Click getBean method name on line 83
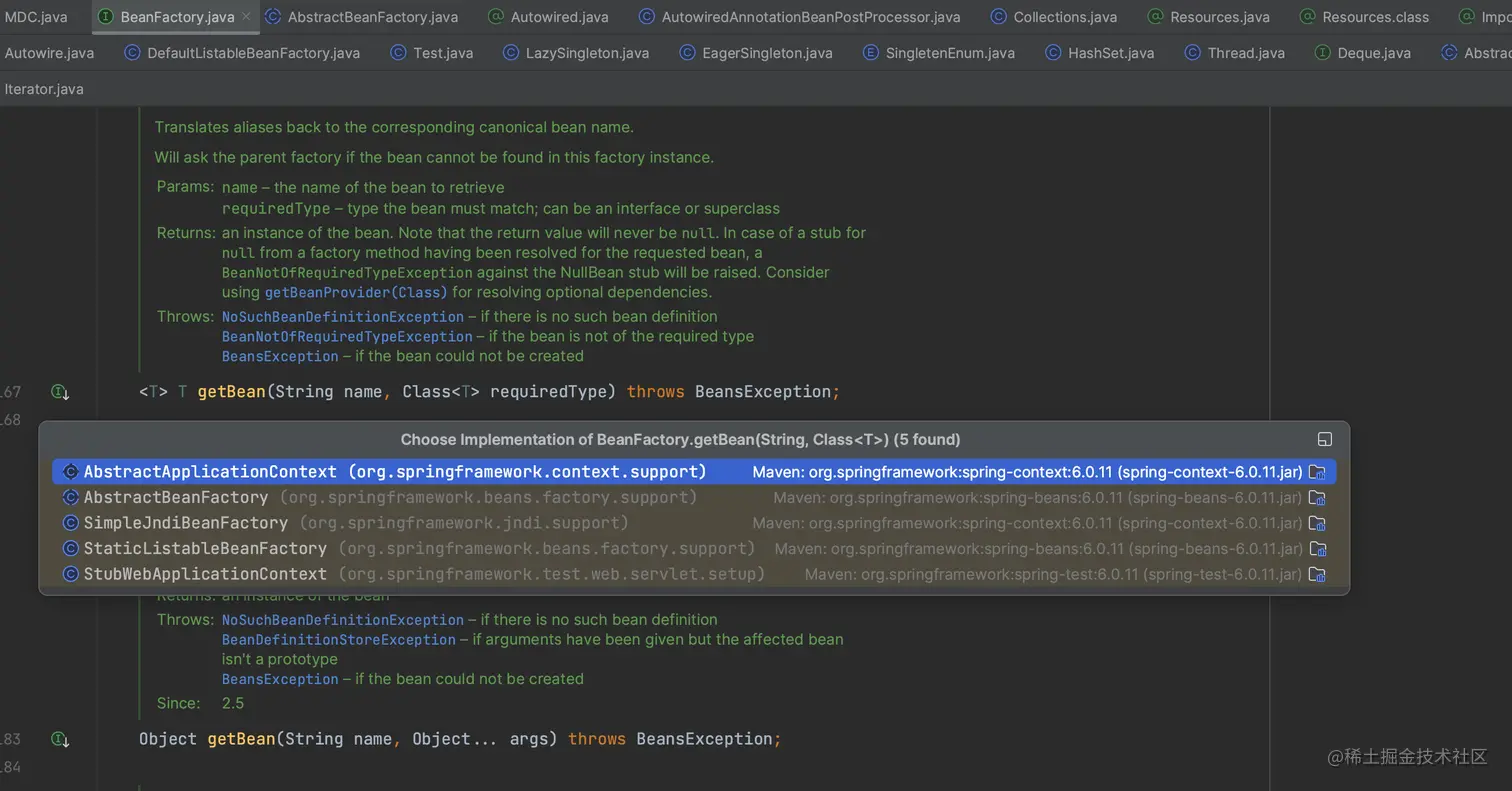The width and height of the screenshot is (1512, 791). pyautogui.click(x=241, y=739)
